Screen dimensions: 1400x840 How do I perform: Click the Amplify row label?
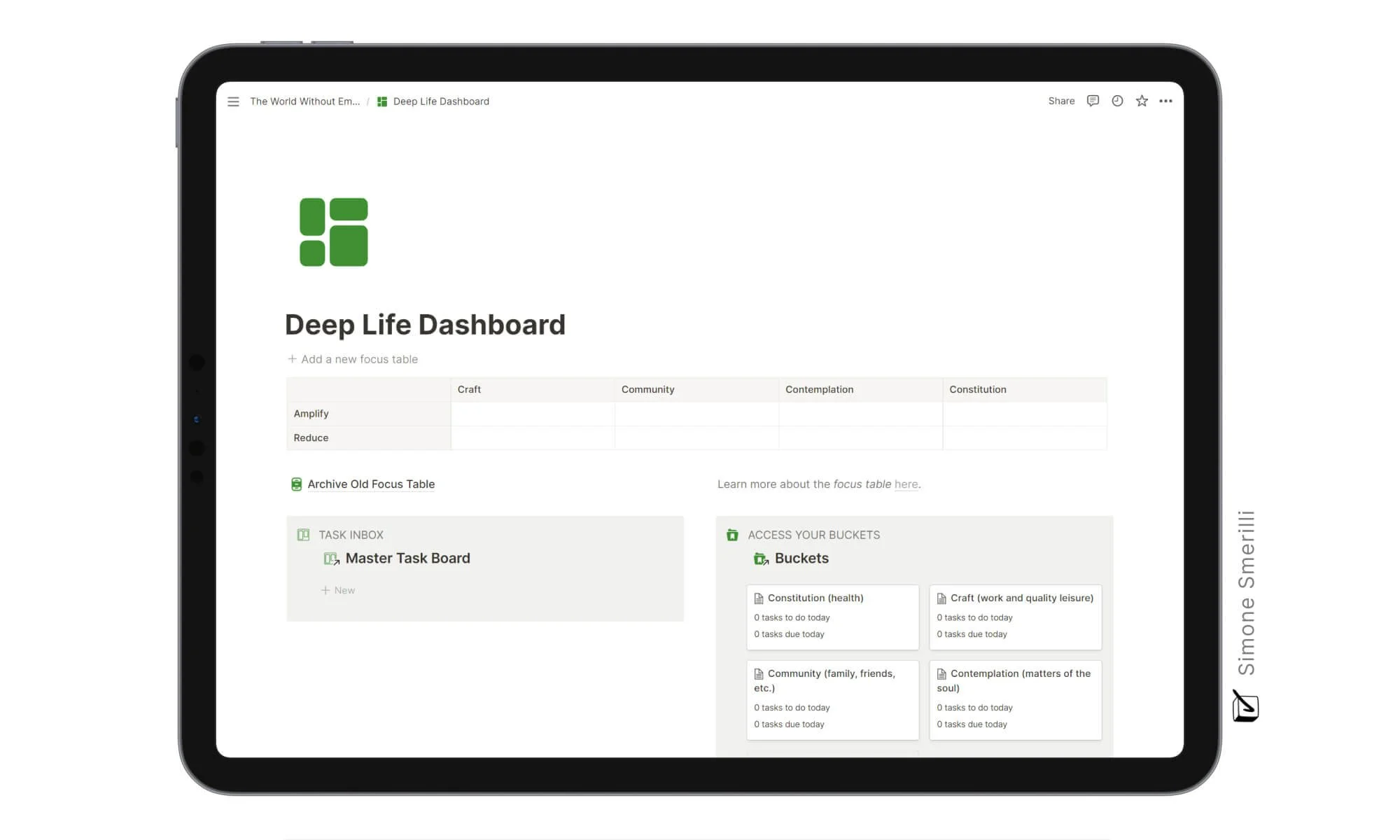368,414
